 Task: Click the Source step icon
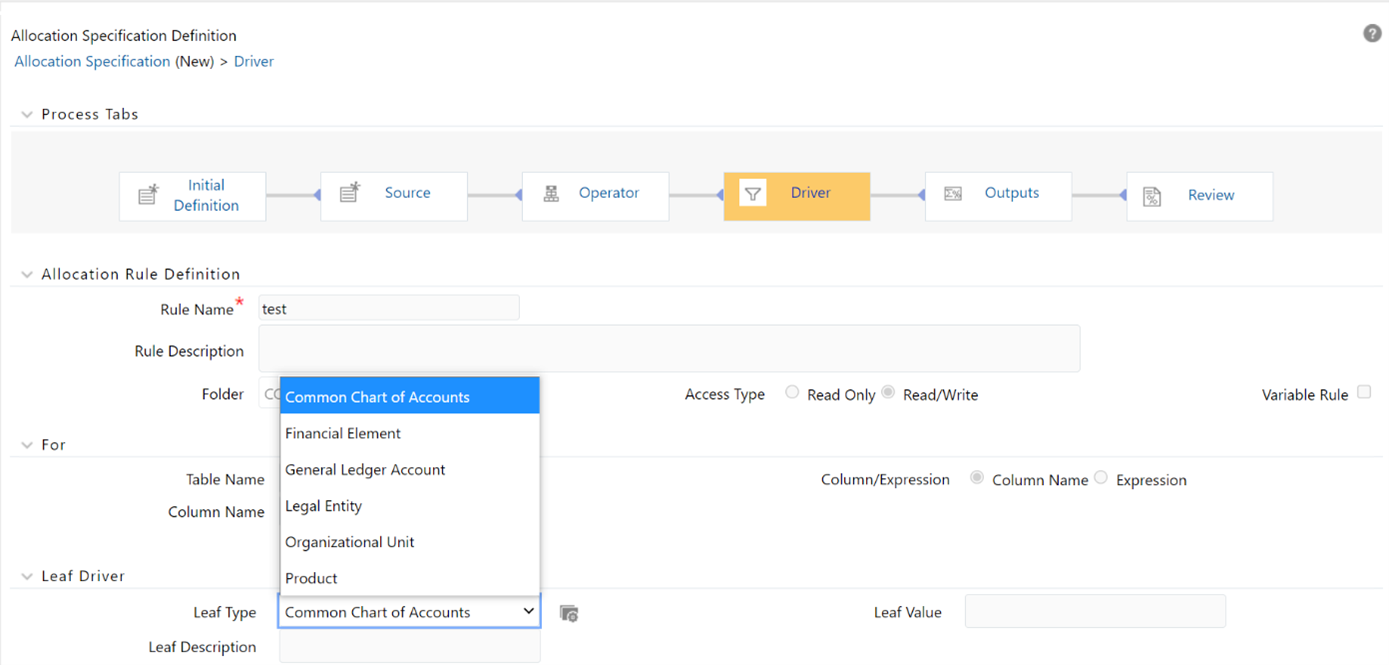coord(349,193)
